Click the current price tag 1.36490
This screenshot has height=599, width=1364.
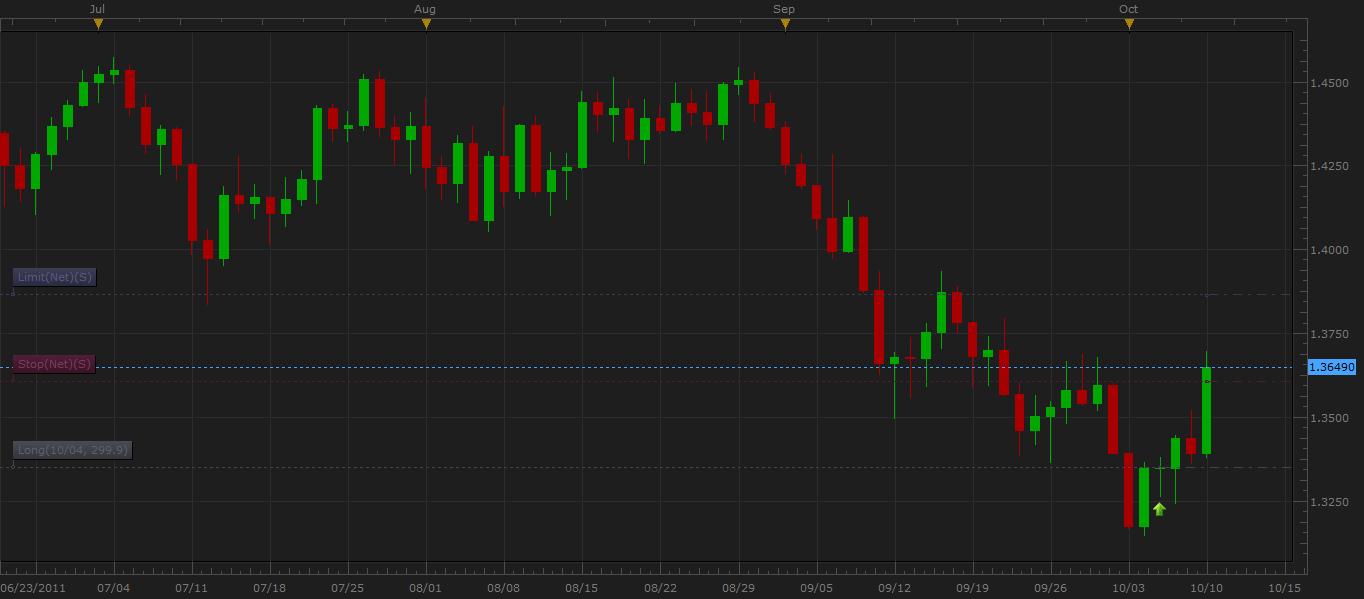click(x=1333, y=367)
